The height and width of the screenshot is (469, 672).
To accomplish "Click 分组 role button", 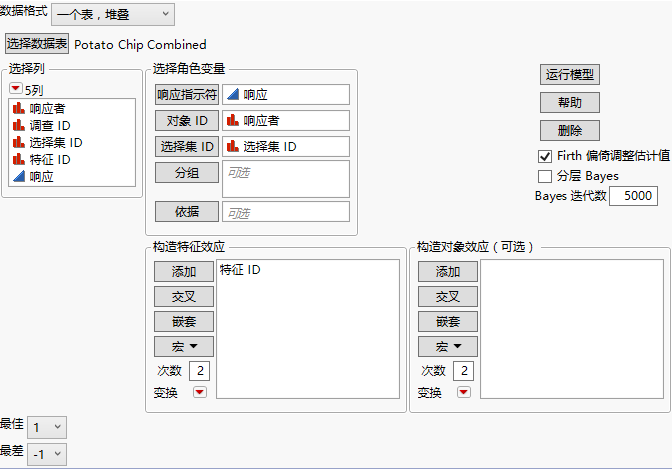I will coord(187,173).
